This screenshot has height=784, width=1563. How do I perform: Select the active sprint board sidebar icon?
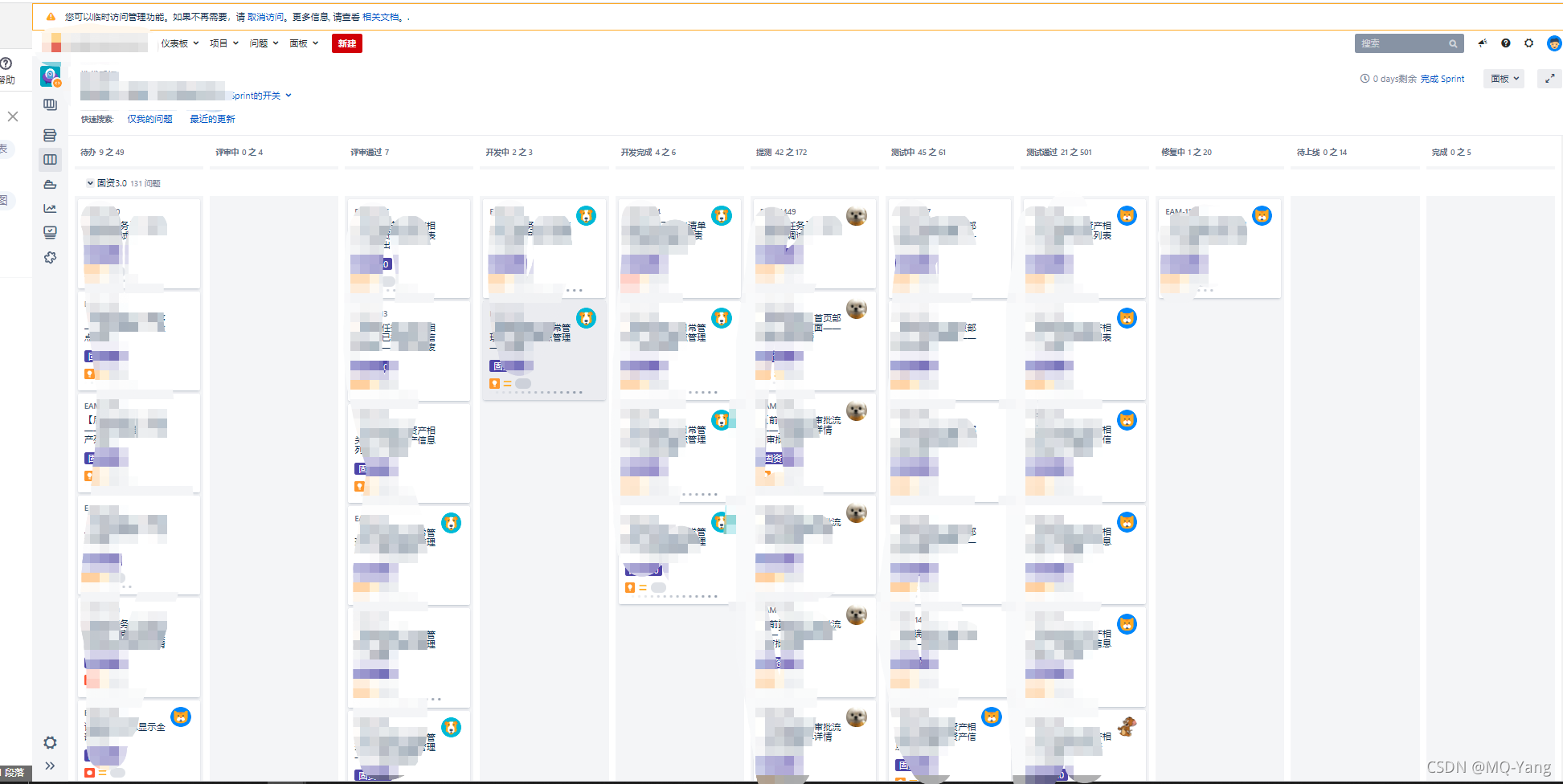50,160
